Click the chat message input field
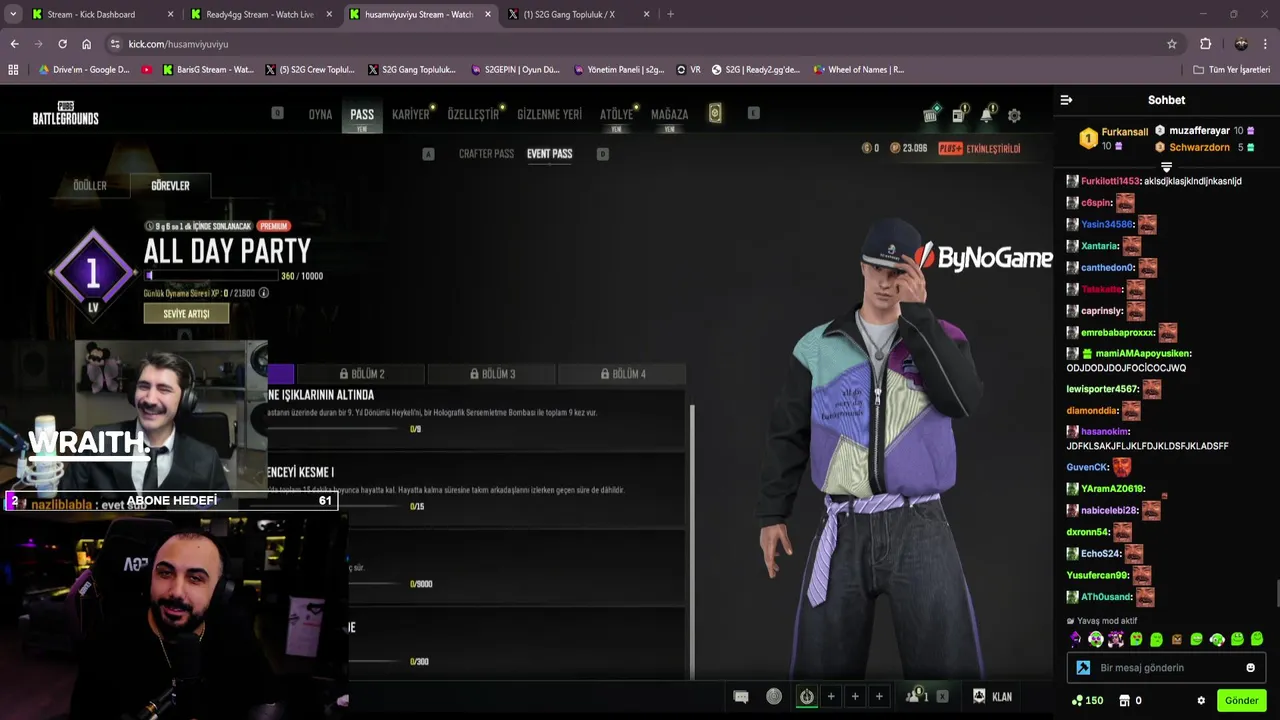The image size is (1280, 720). click(1166, 668)
